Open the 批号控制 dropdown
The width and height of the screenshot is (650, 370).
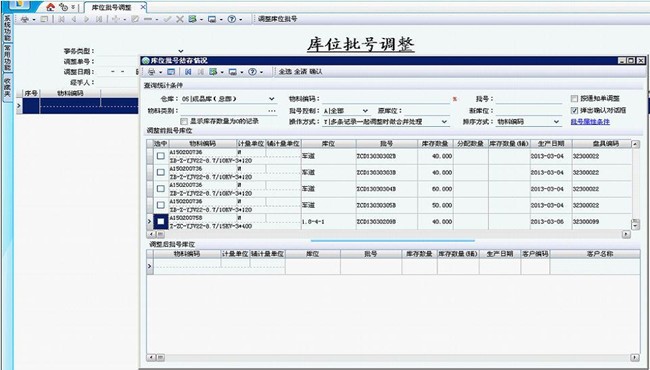(x=365, y=111)
